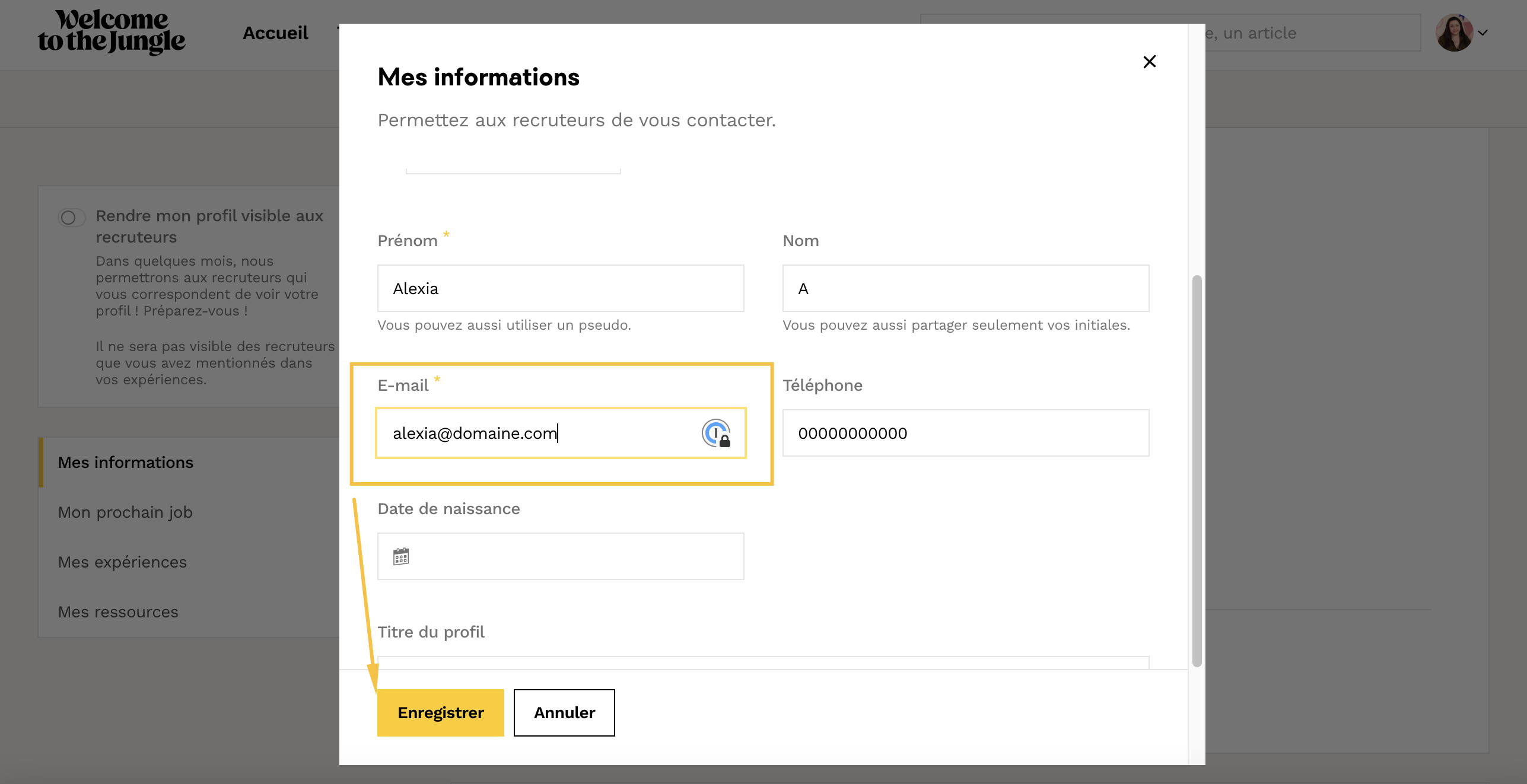This screenshot has height=784, width=1527.
Task: Close the Mes informations dialog
Action: point(1149,62)
